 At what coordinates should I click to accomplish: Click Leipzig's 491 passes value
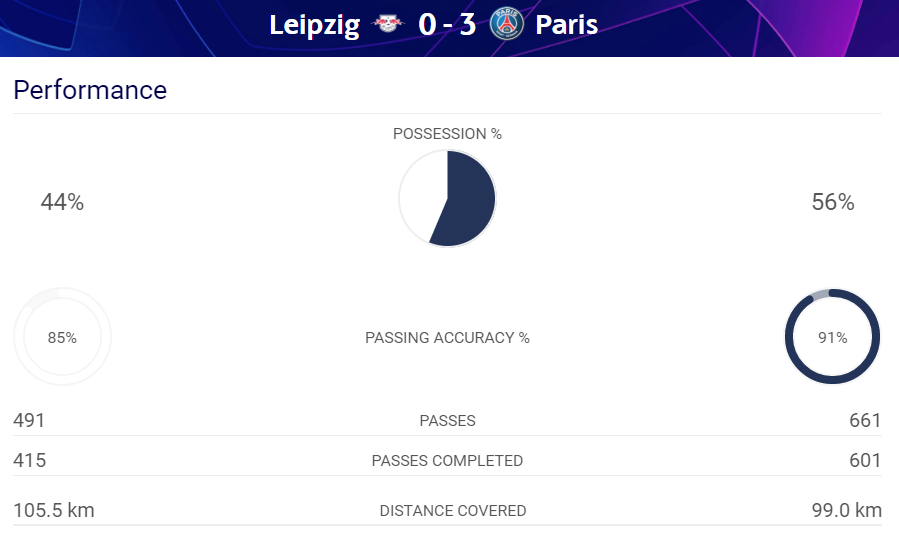(29, 420)
